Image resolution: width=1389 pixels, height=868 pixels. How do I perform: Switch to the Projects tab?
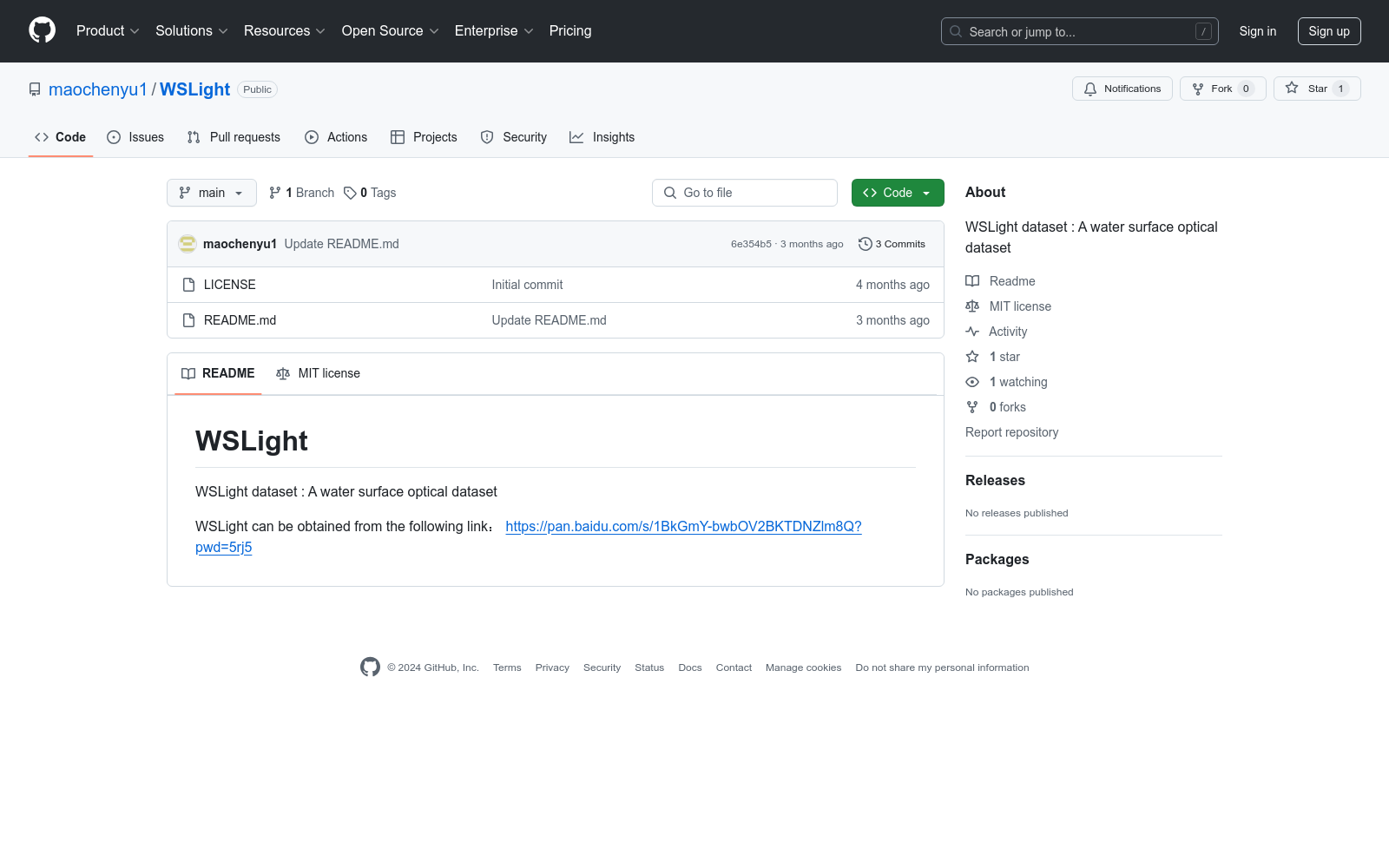coord(424,137)
